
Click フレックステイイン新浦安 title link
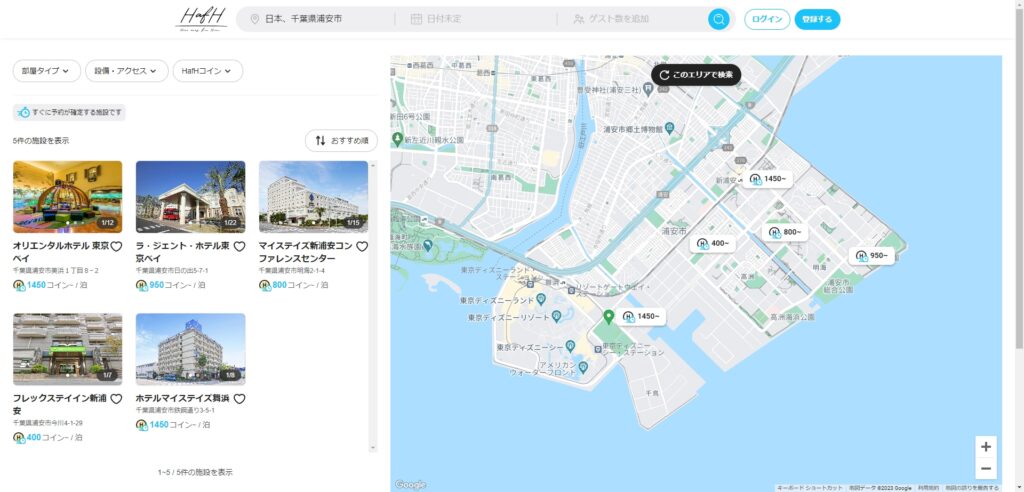coord(59,404)
